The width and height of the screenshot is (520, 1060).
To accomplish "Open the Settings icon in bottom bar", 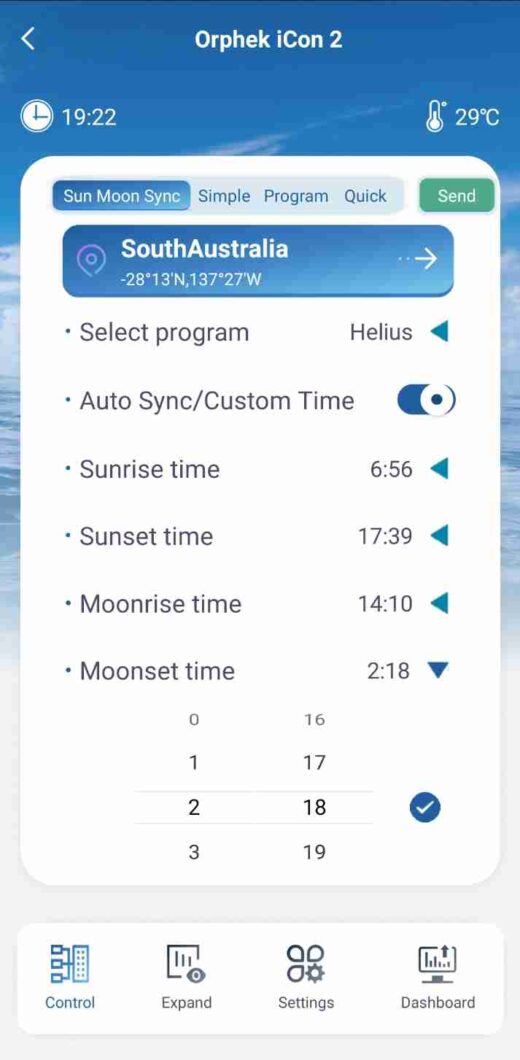I will (306, 963).
